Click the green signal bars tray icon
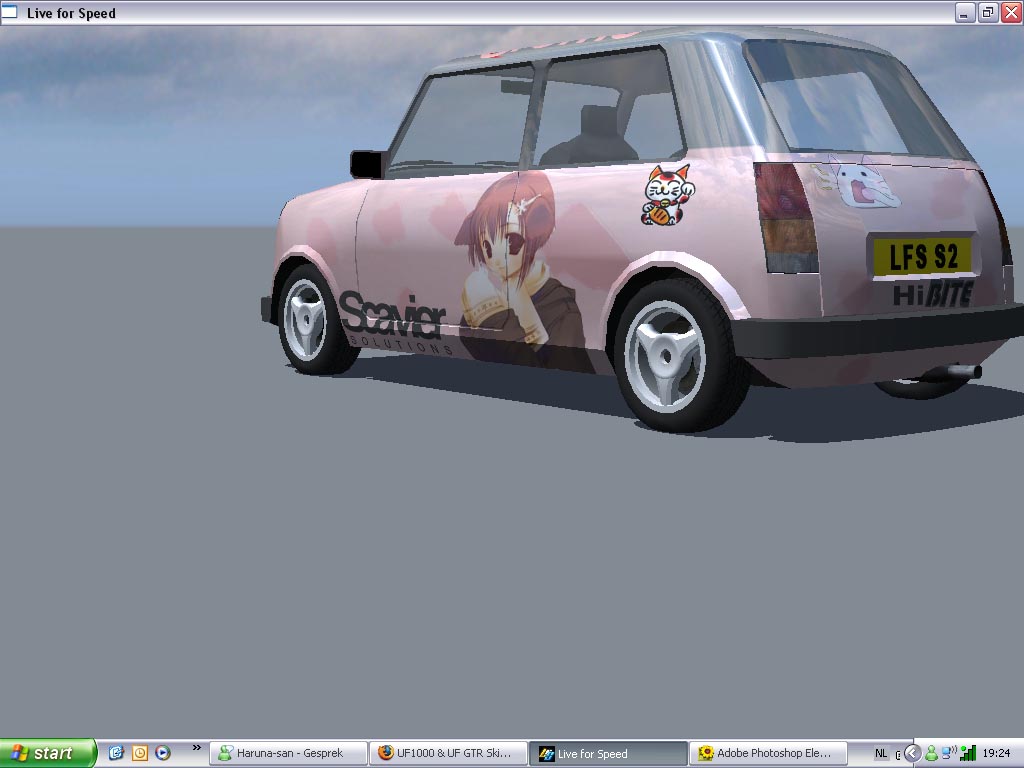Screen dimensions: 1024x768 click(x=968, y=754)
